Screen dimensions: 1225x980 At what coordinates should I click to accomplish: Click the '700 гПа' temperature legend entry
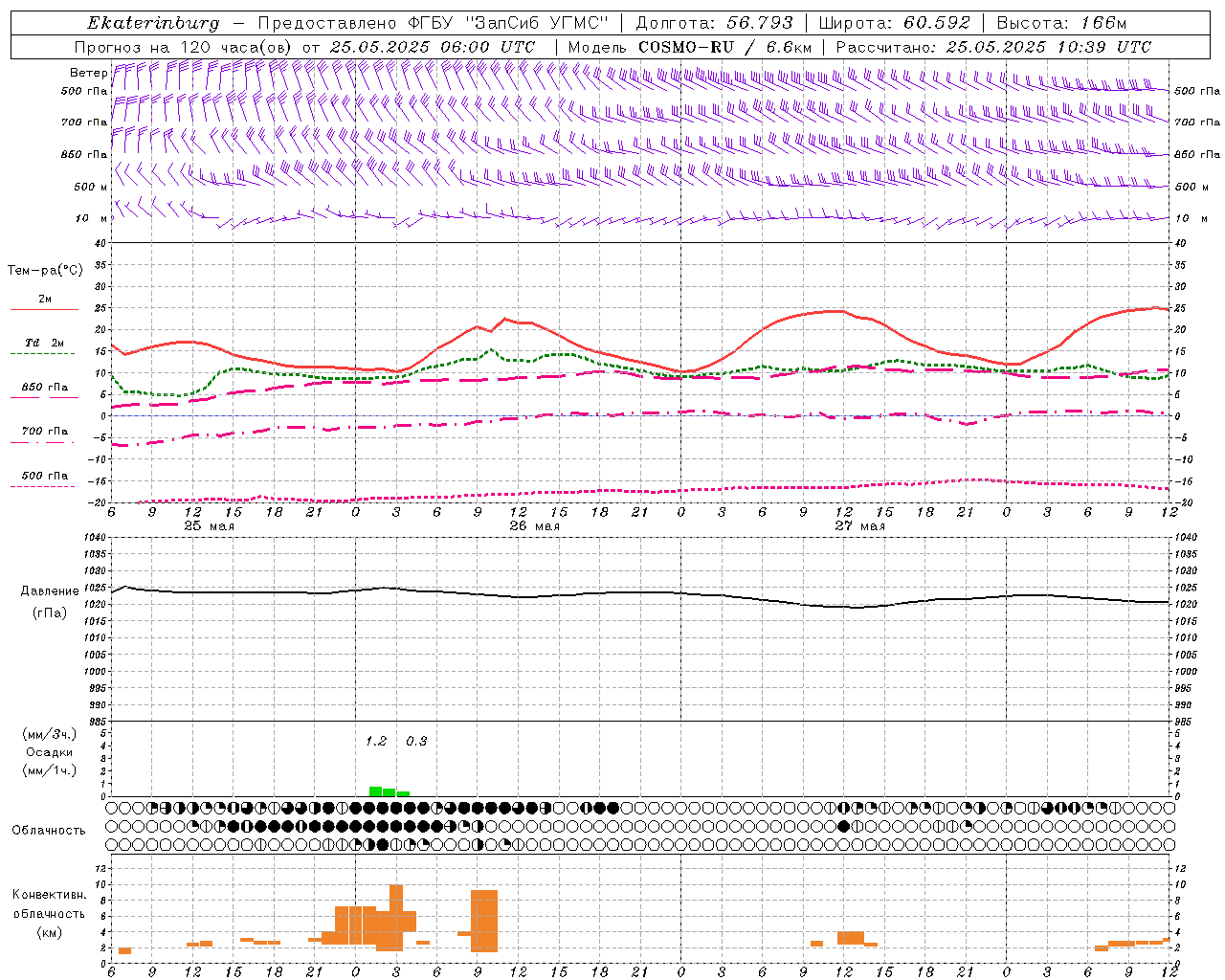[x=45, y=432]
